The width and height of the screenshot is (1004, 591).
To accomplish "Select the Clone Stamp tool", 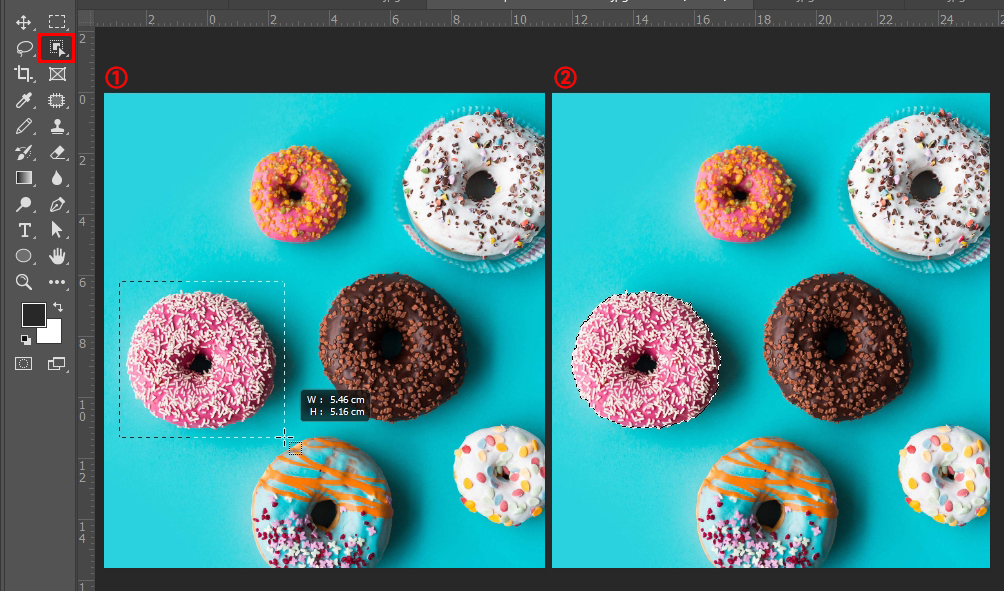I will (x=57, y=126).
